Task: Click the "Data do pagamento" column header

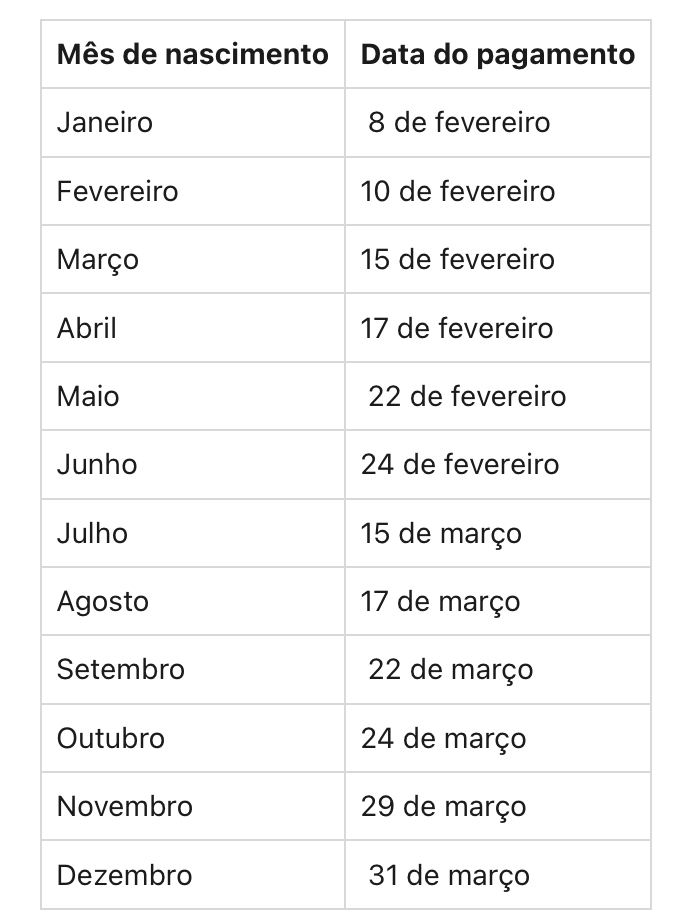Action: click(x=497, y=54)
